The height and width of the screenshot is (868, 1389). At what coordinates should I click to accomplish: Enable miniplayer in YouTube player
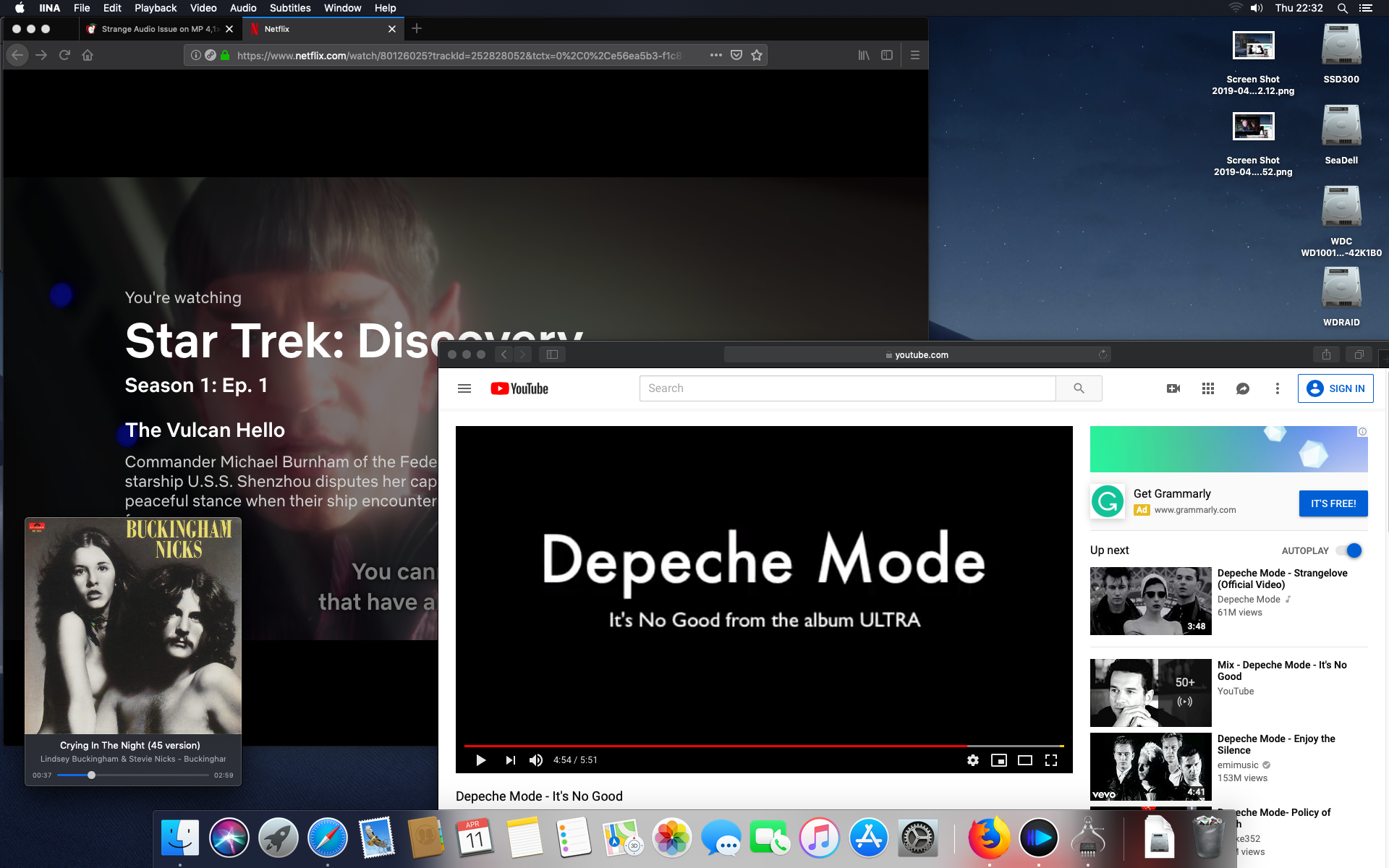point(999,760)
